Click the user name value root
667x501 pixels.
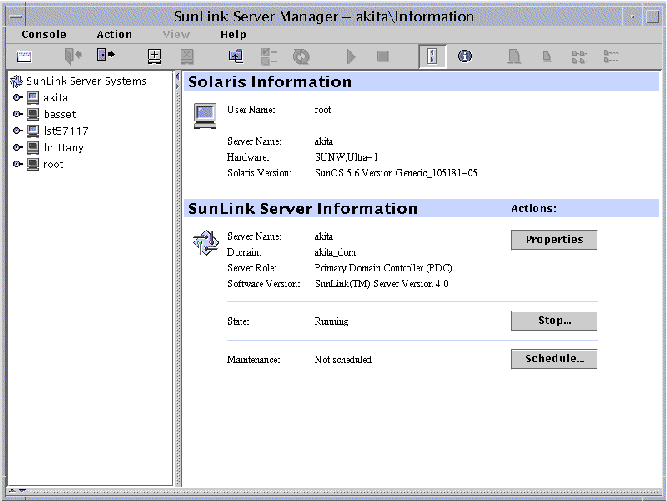[322, 110]
